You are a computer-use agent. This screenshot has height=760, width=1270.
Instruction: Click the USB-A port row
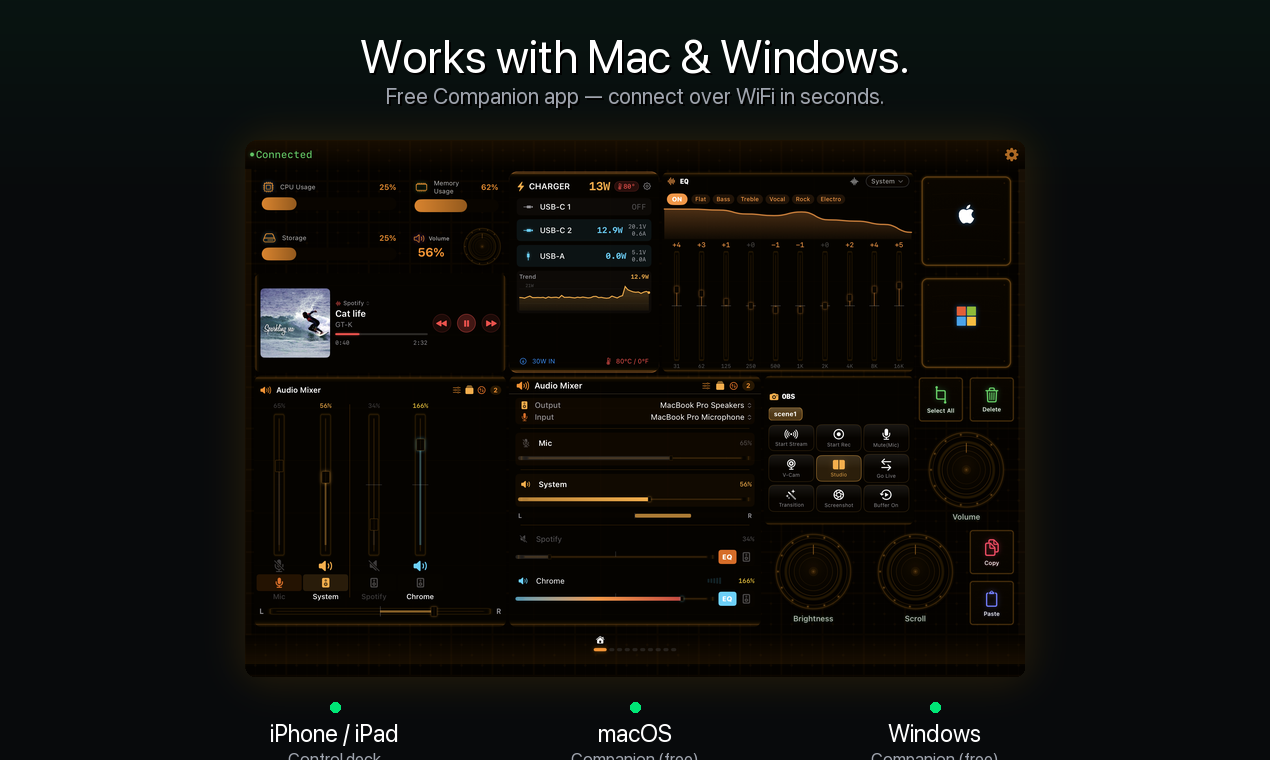pyautogui.click(x=584, y=256)
